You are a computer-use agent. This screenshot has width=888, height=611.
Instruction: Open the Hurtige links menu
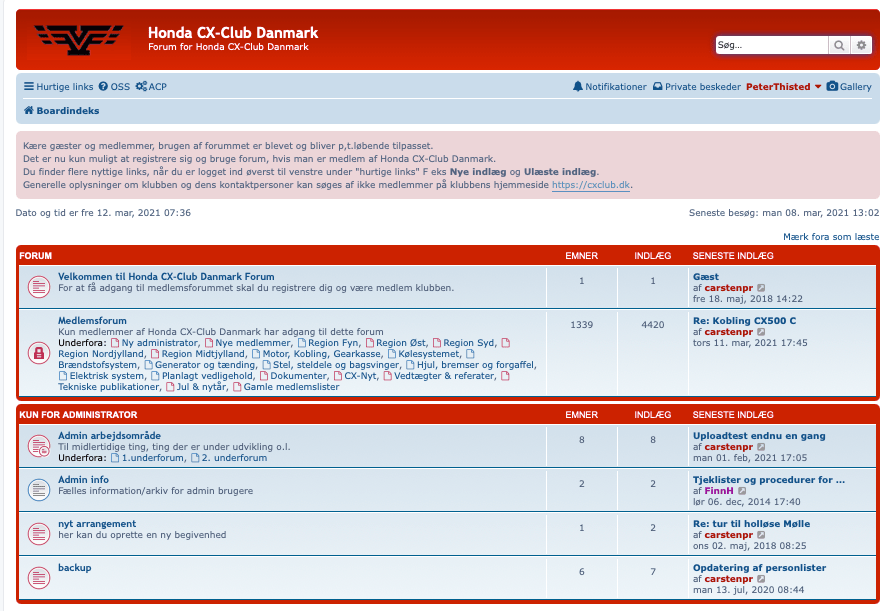click(x=58, y=87)
